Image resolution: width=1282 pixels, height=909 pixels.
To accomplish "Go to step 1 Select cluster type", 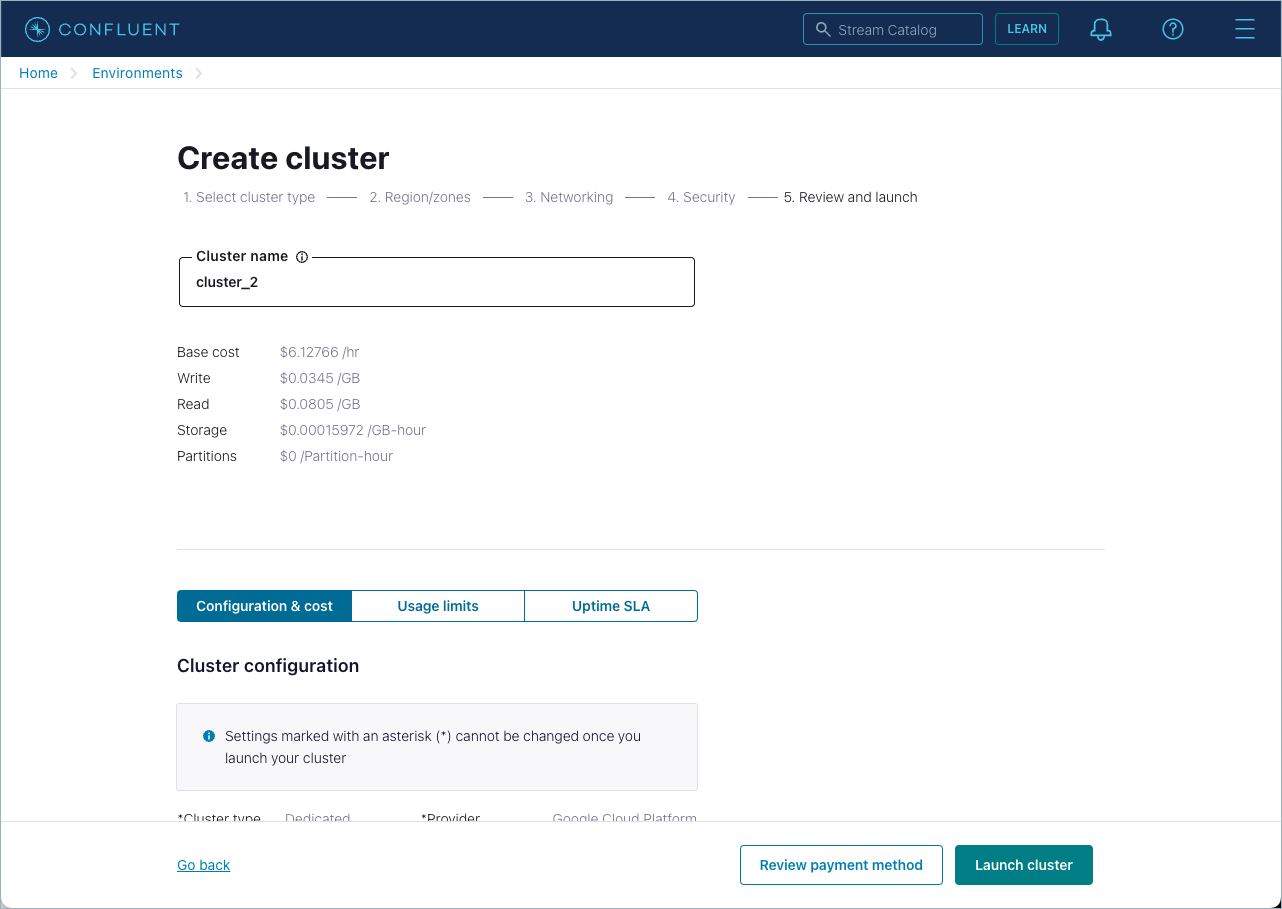I will pyautogui.click(x=249, y=197).
